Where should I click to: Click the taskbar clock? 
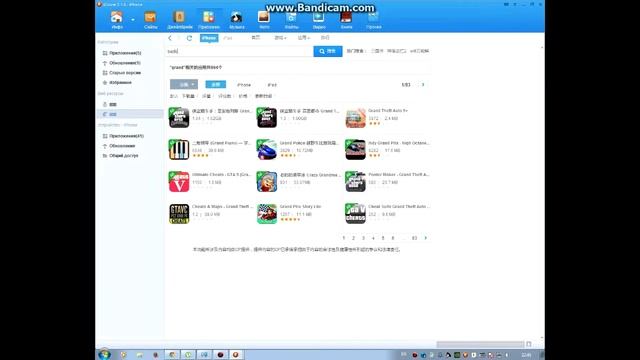[x=527, y=355]
